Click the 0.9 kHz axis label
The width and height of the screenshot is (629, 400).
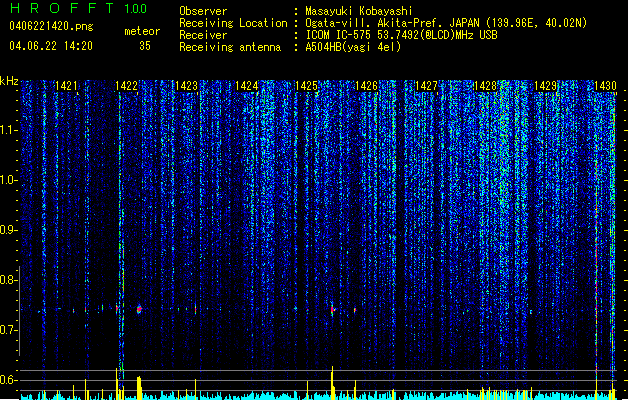(8, 230)
